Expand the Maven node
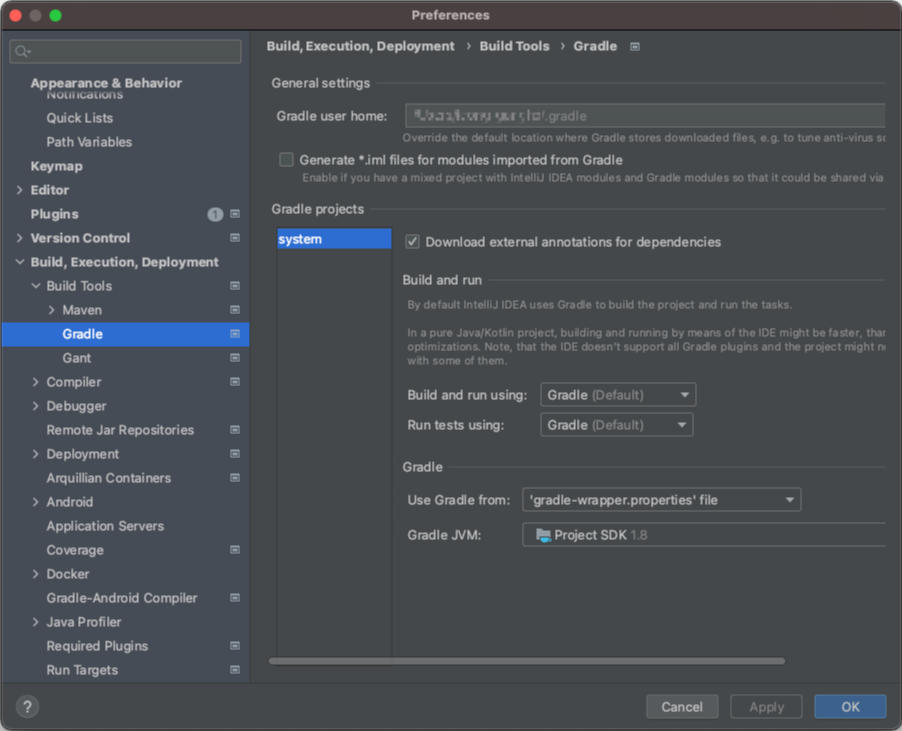This screenshot has width=902, height=731. tap(52, 310)
